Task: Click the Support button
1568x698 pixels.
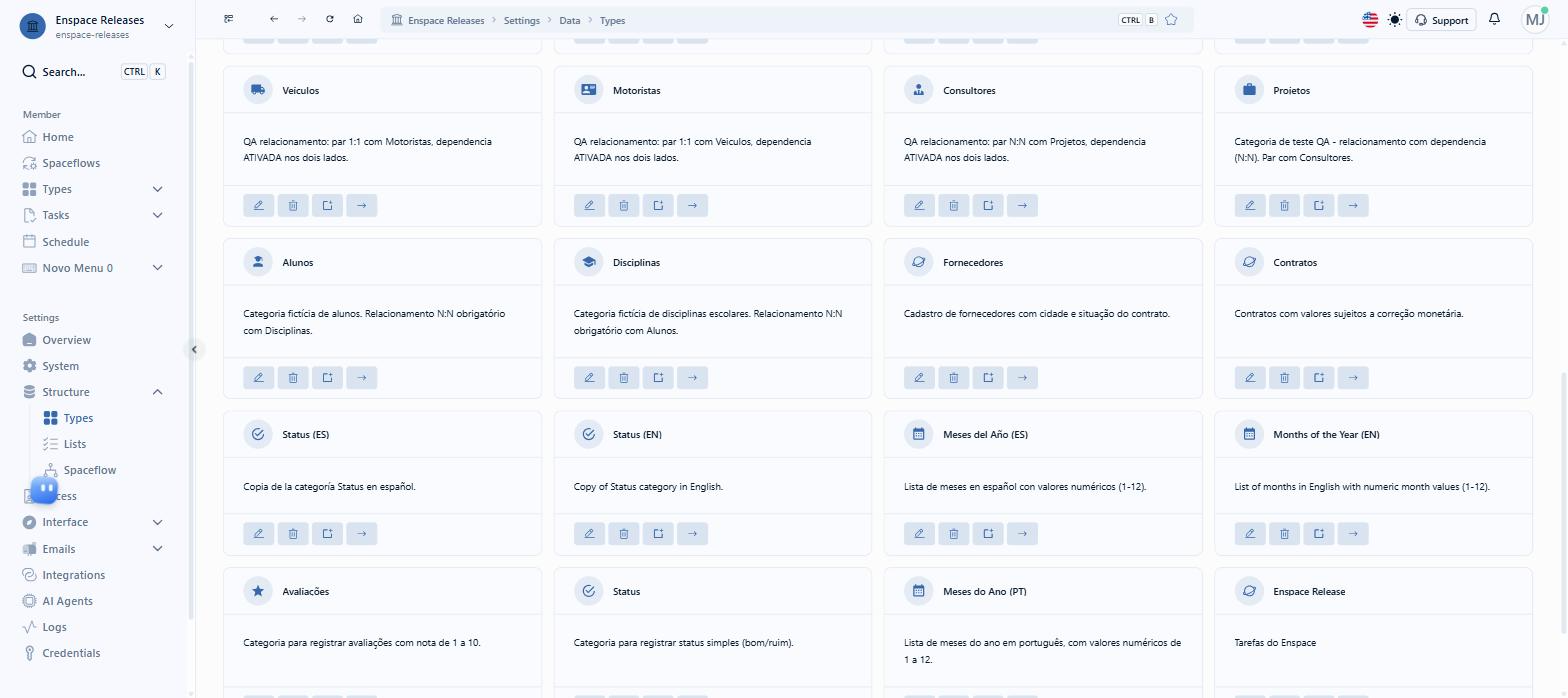Action: [1441, 20]
